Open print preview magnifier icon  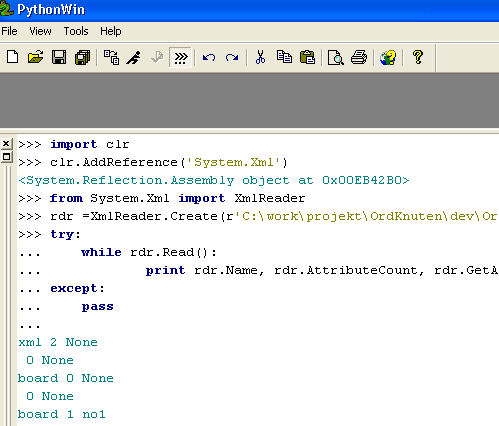click(x=336, y=57)
